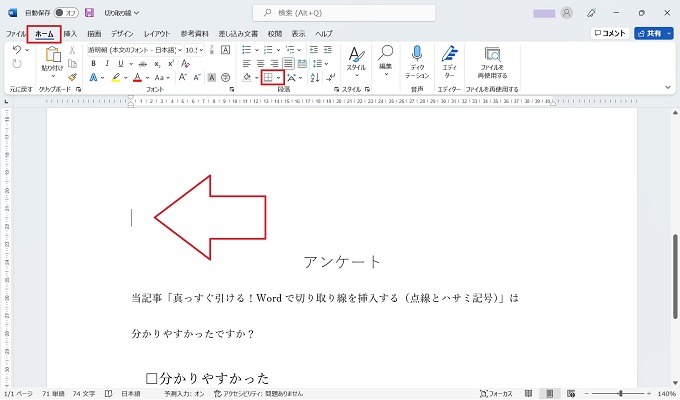Toggle Subscript formatting
The width and height of the screenshot is (680, 400).
(x=157, y=64)
